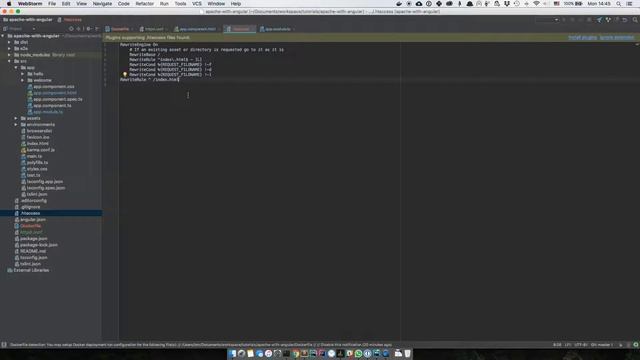Image resolution: width=640 pixels, height=360 pixels.
Task: Click the RewriteEngine On line in editor
Action: tap(139, 44)
